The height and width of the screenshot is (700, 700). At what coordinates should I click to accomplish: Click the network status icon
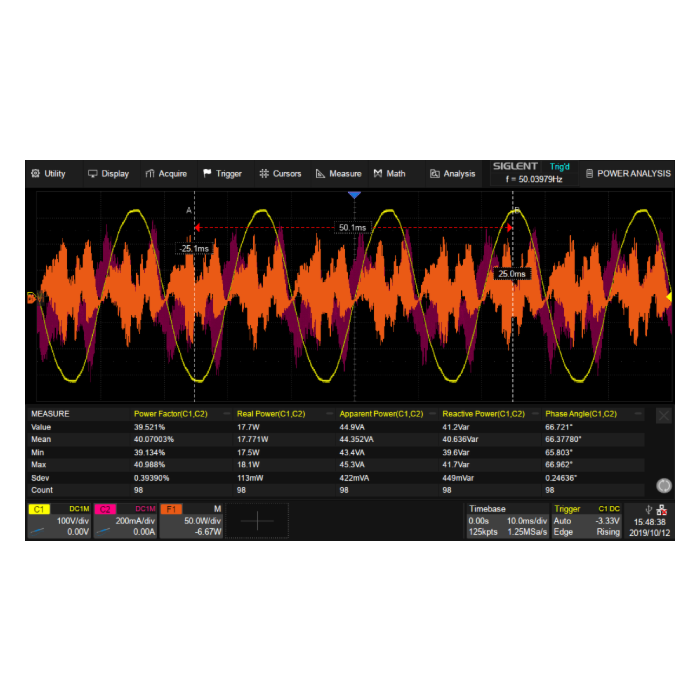(x=663, y=509)
